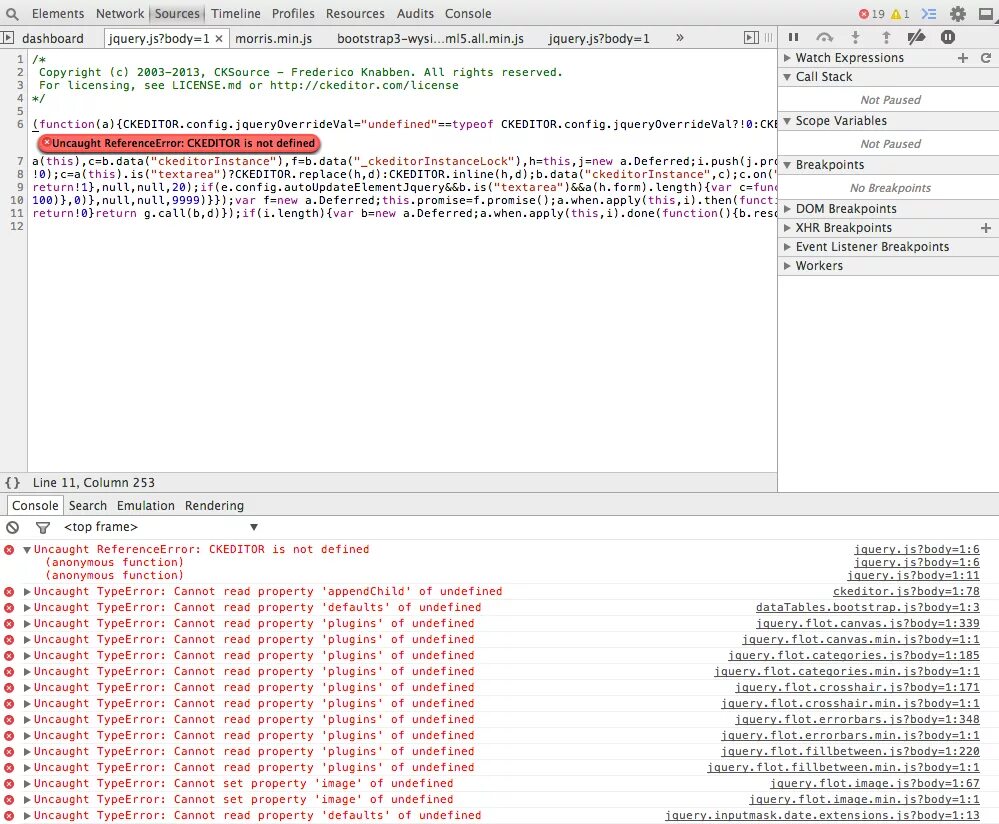Close the active jquery.js?body=1 tab
999x824 pixels.
click(x=219, y=39)
